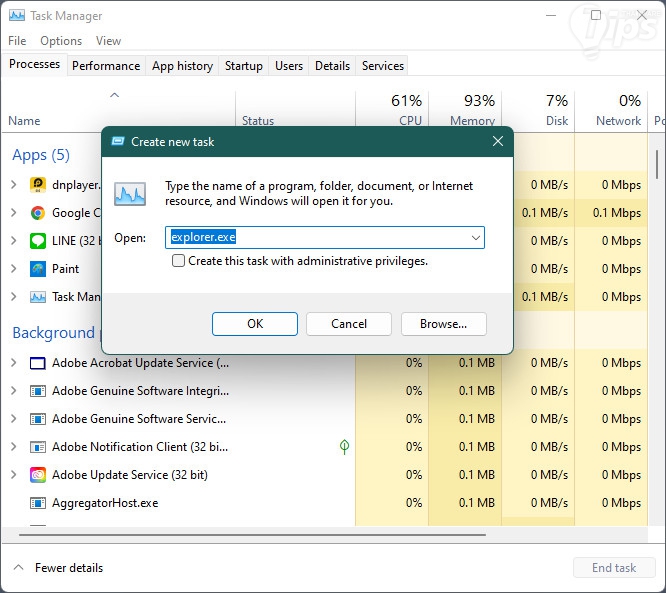666x593 pixels.
Task: Click the Browse... button
Action: (443, 324)
